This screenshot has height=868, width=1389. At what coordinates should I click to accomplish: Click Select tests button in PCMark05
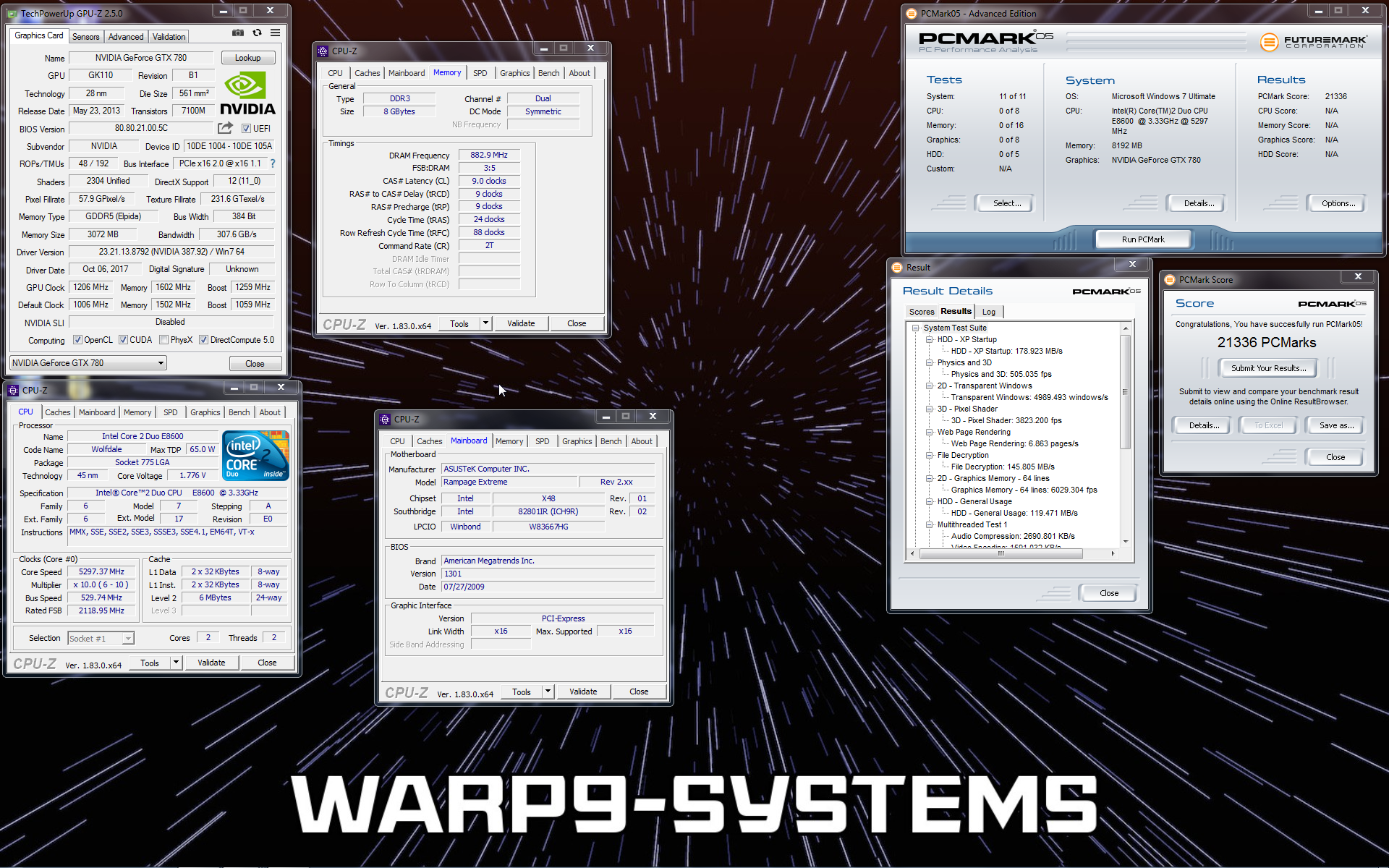(1007, 203)
